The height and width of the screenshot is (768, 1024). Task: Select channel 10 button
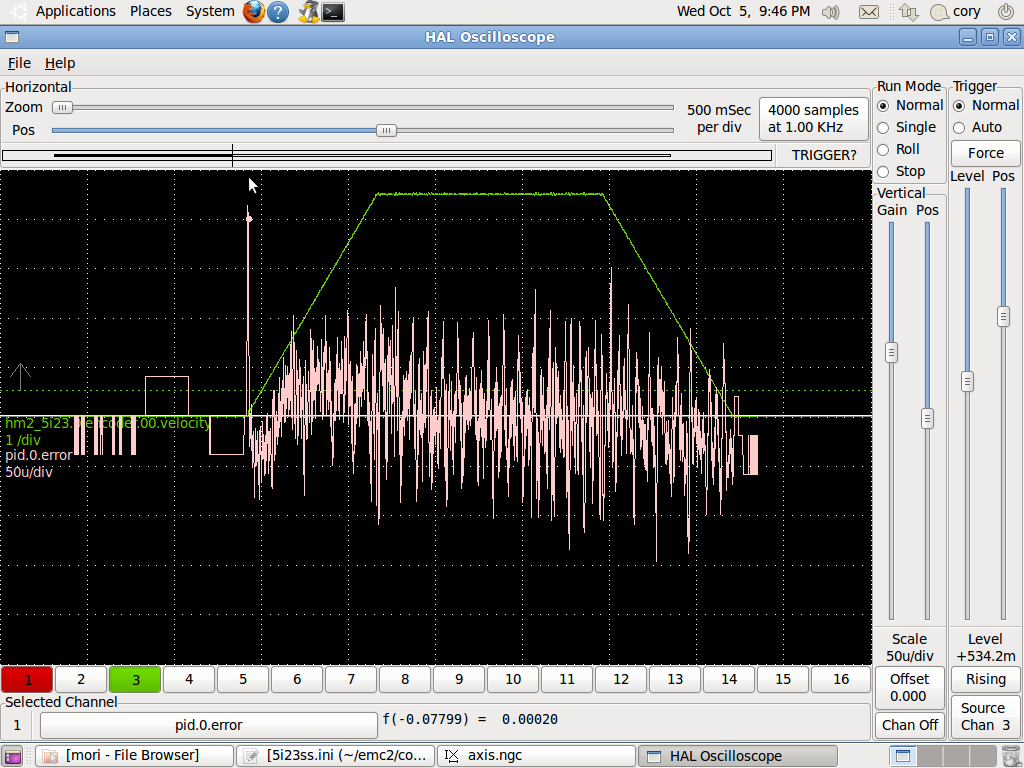(513, 680)
